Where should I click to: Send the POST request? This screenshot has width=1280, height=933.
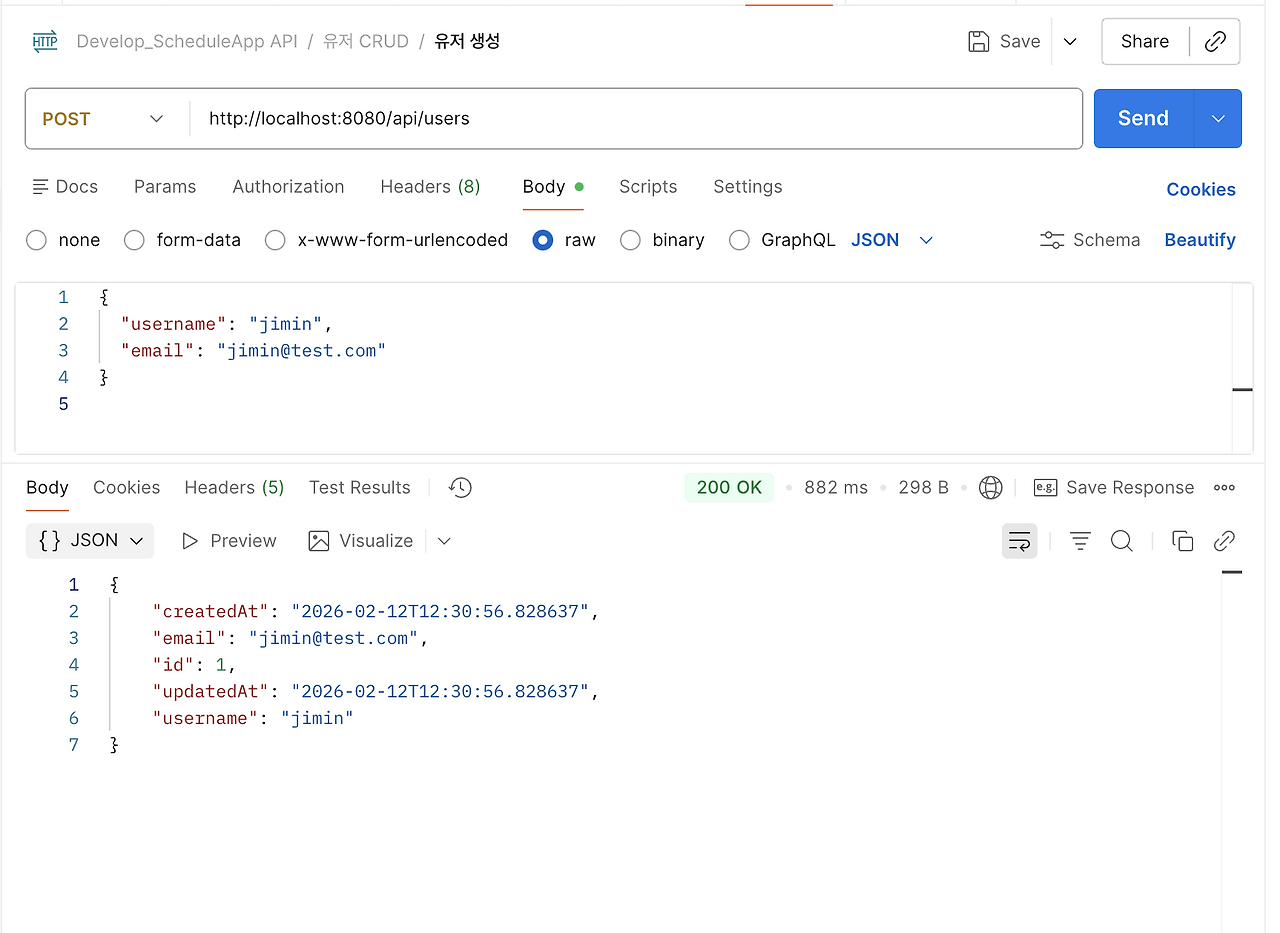click(1144, 118)
